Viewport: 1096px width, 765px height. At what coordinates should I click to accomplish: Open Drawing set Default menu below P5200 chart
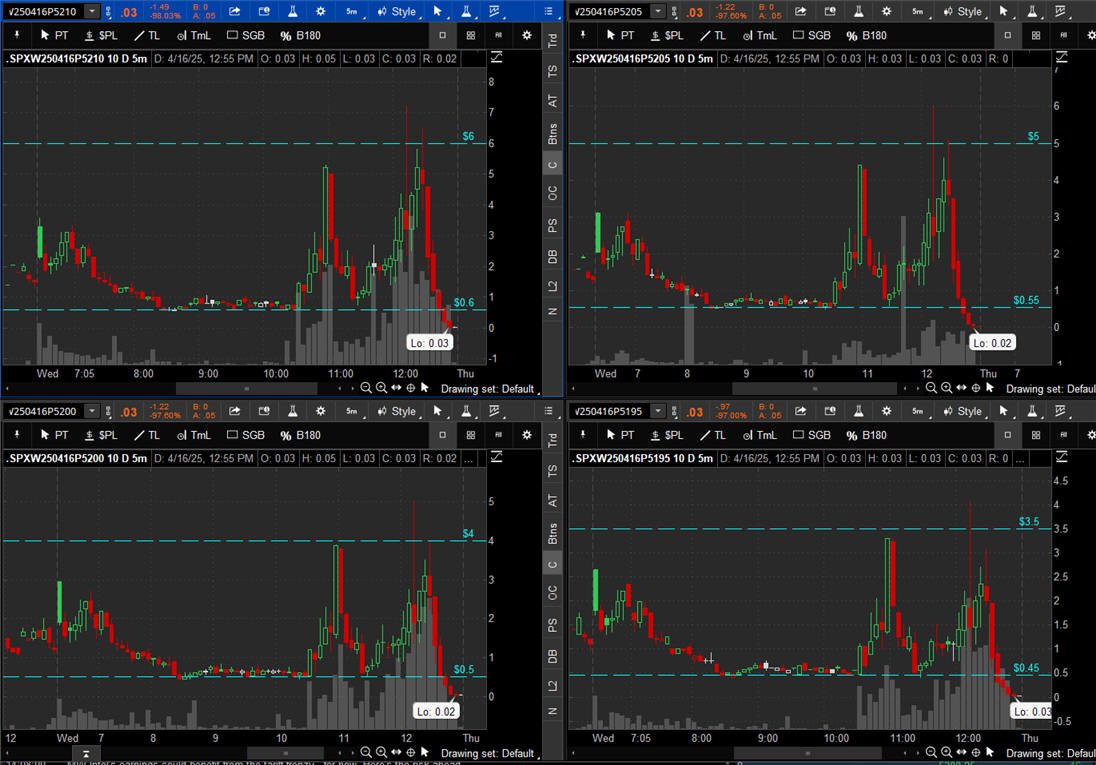489,753
